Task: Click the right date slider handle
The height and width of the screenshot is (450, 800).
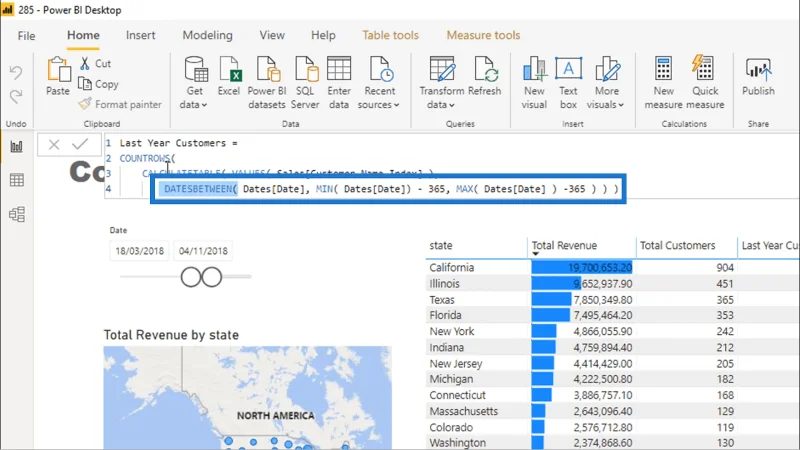Action: coord(212,277)
